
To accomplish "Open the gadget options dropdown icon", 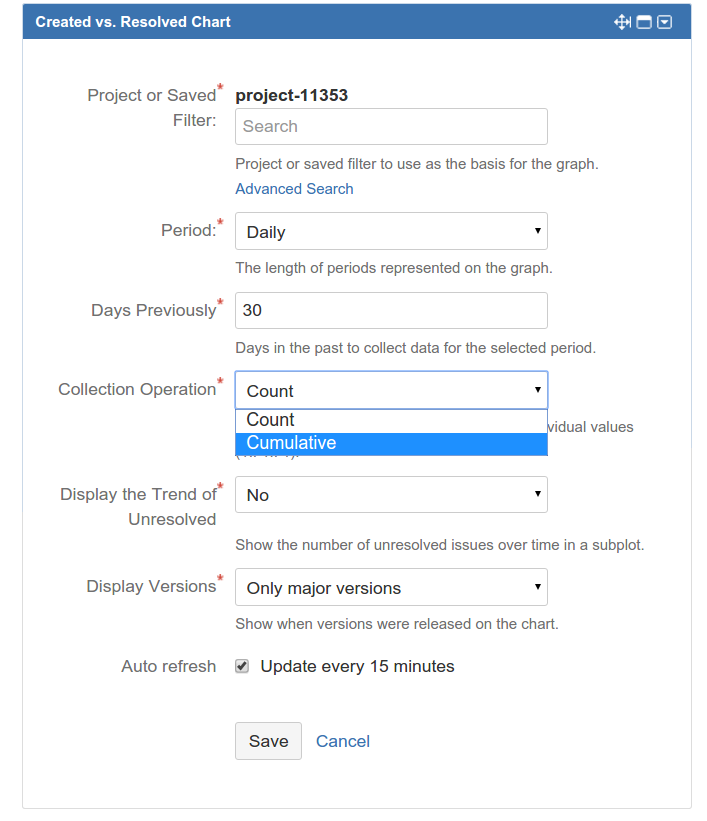I will [x=665, y=22].
